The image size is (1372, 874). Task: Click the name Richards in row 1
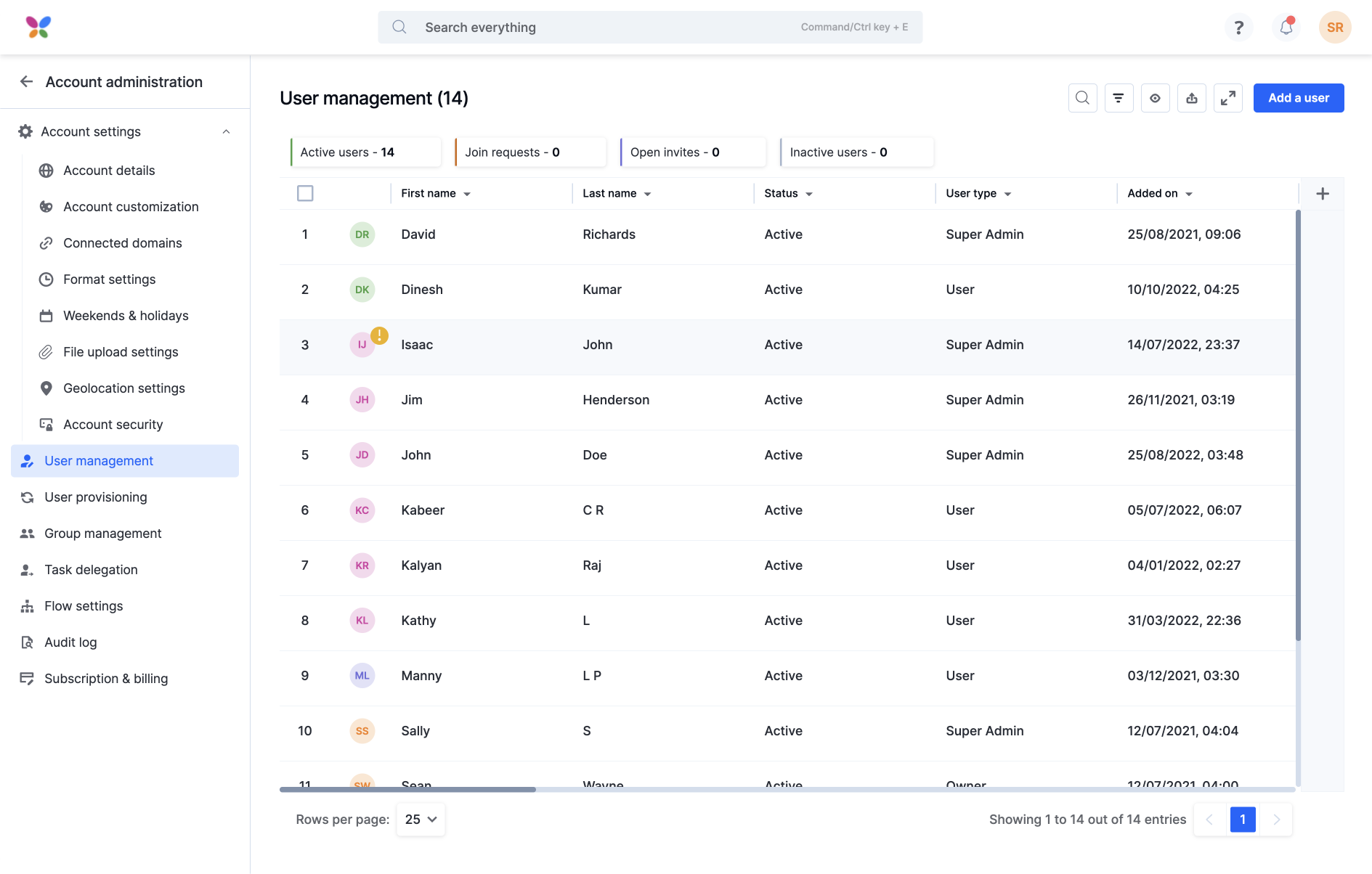pyautogui.click(x=609, y=234)
